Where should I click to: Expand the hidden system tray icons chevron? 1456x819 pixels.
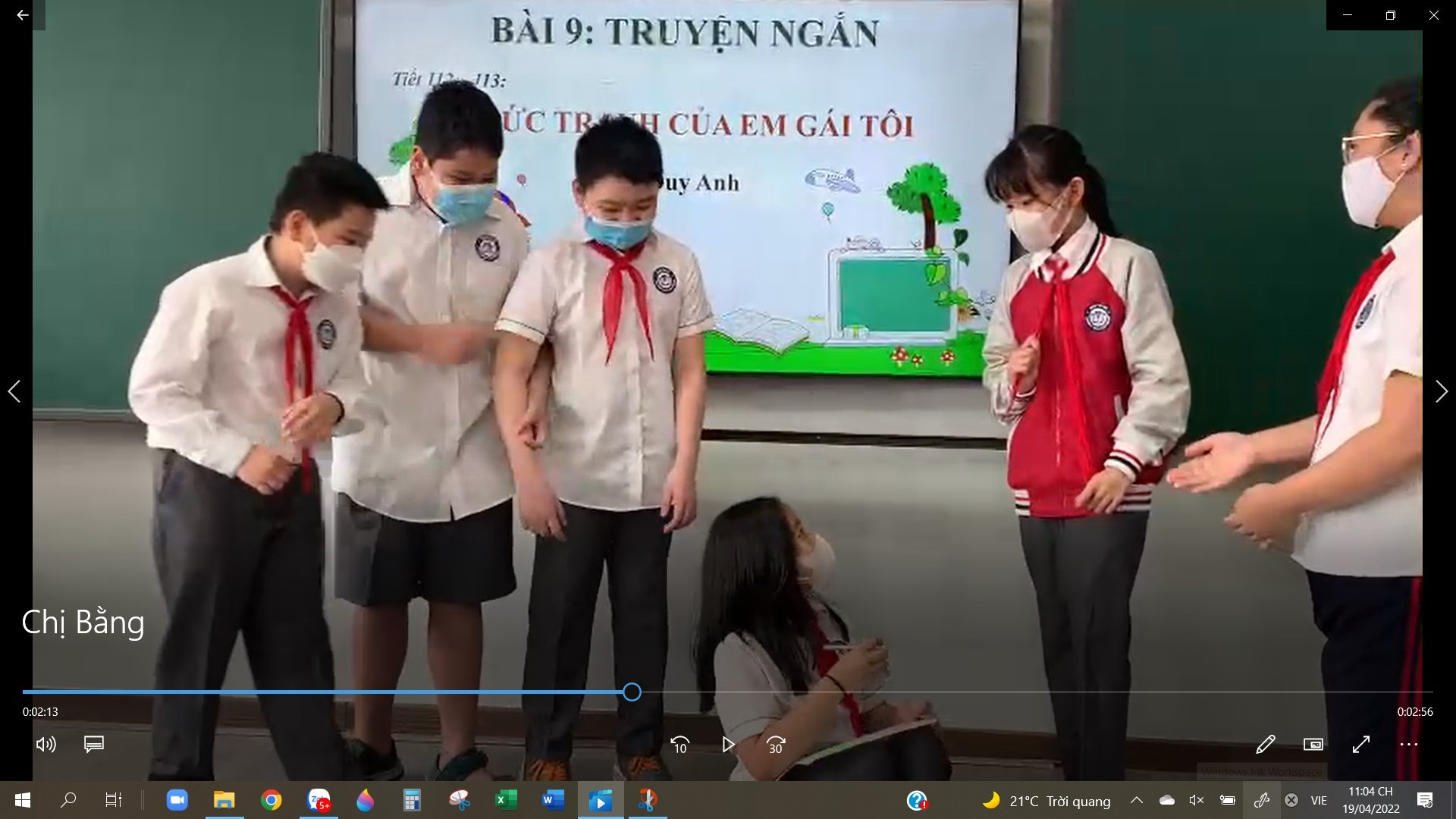[1136, 800]
